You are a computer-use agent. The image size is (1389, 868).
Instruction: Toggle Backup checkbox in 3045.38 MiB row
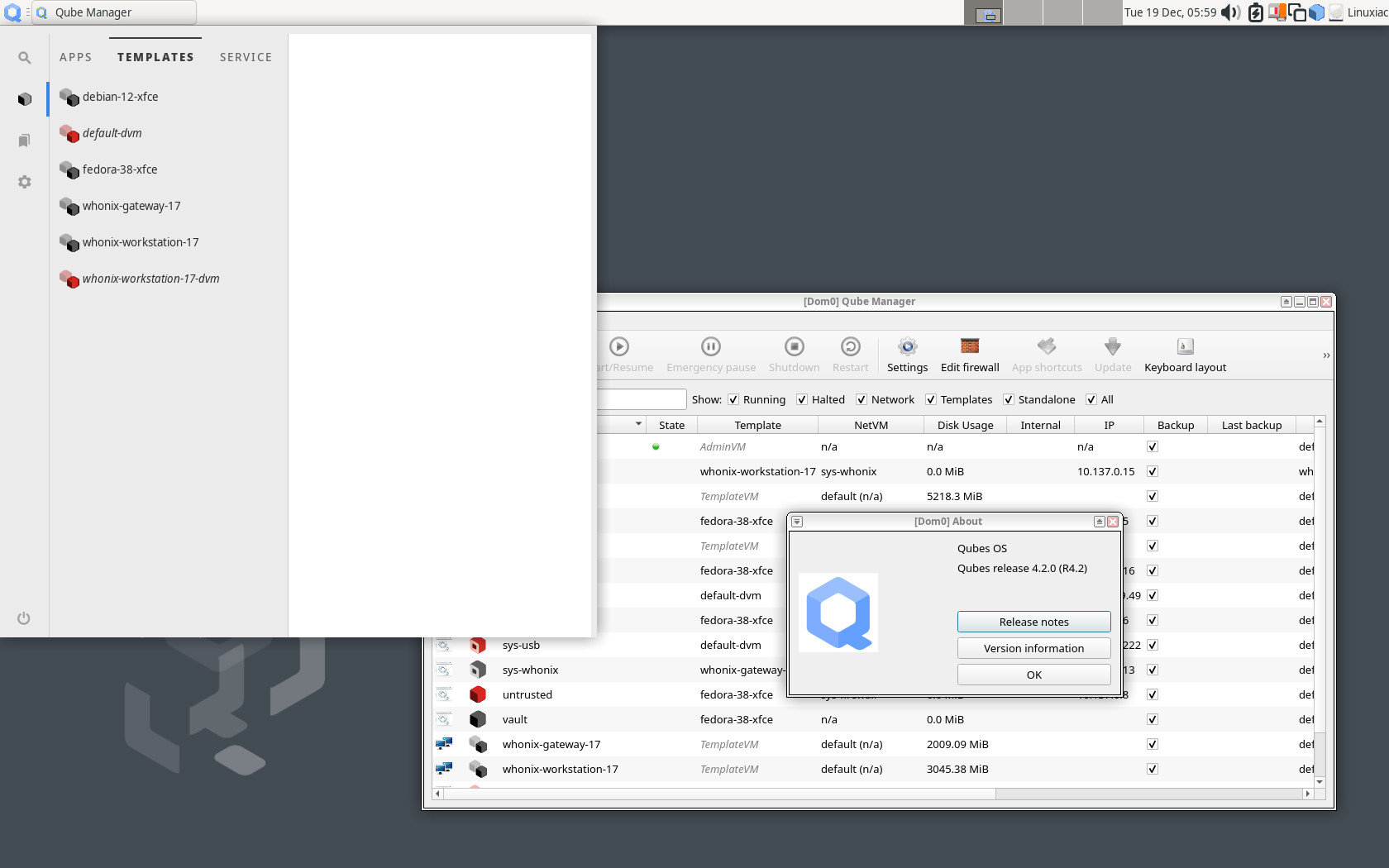point(1153,769)
